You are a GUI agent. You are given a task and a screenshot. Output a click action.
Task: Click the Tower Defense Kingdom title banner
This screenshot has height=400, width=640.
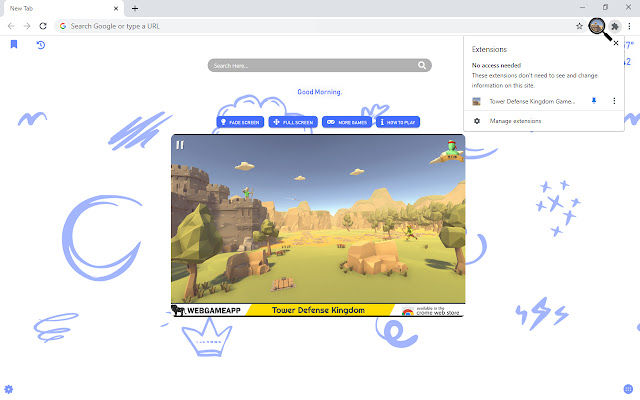tap(318, 310)
